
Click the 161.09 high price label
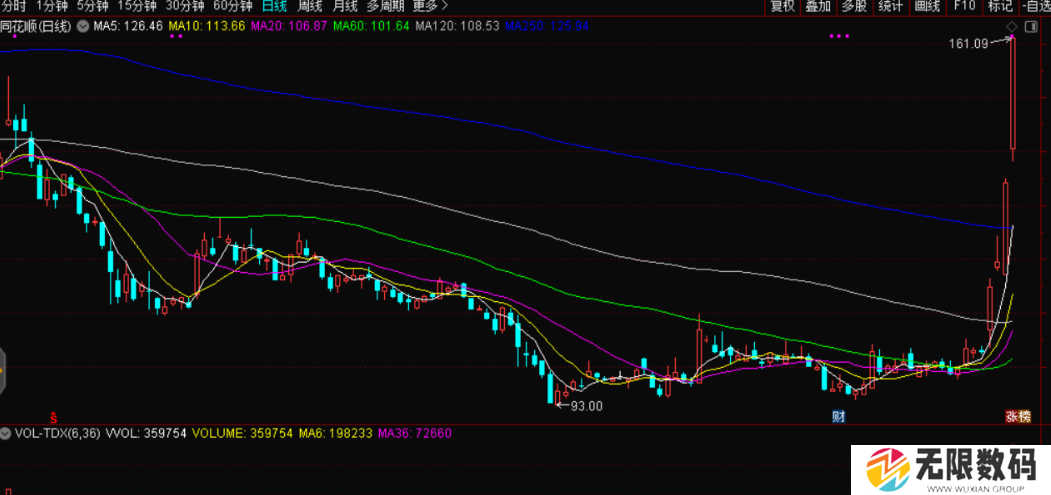coord(969,44)
